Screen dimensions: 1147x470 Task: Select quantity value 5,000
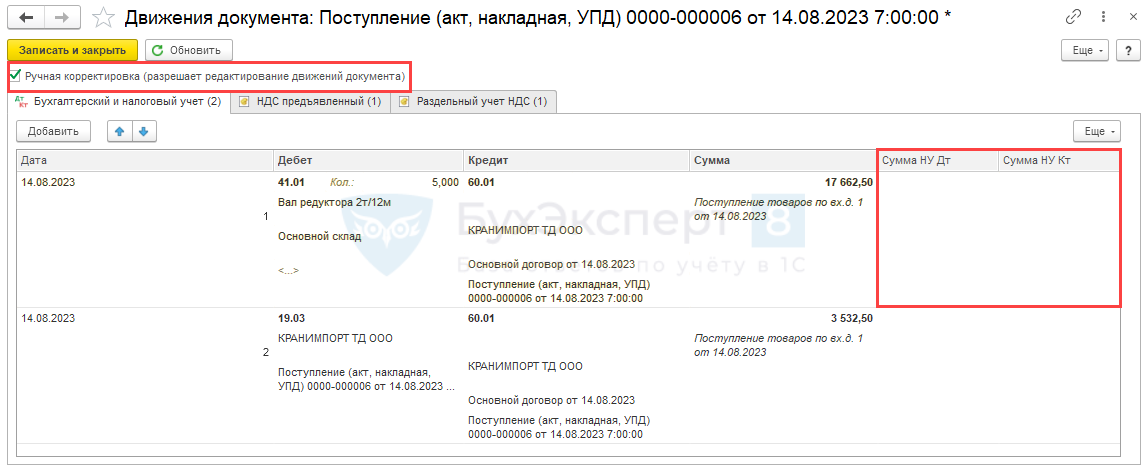pos(445,182)
